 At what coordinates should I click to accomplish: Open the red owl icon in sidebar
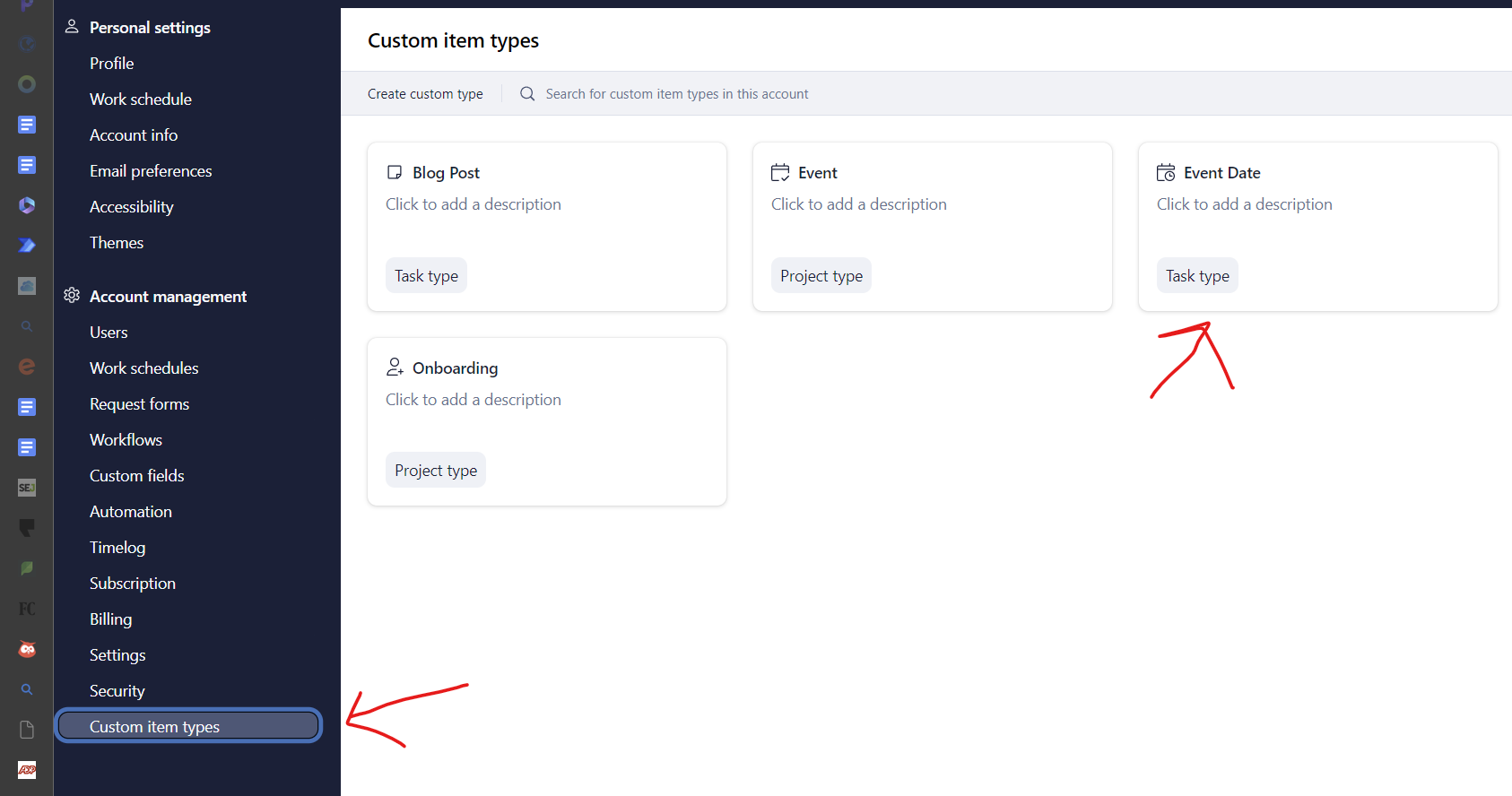pyautogui.click(x=27, y=649)
